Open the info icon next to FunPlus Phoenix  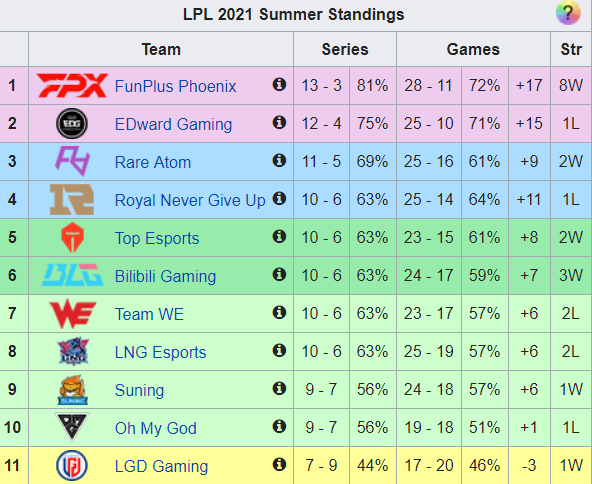pyautogui.click(x=279, y=84)
